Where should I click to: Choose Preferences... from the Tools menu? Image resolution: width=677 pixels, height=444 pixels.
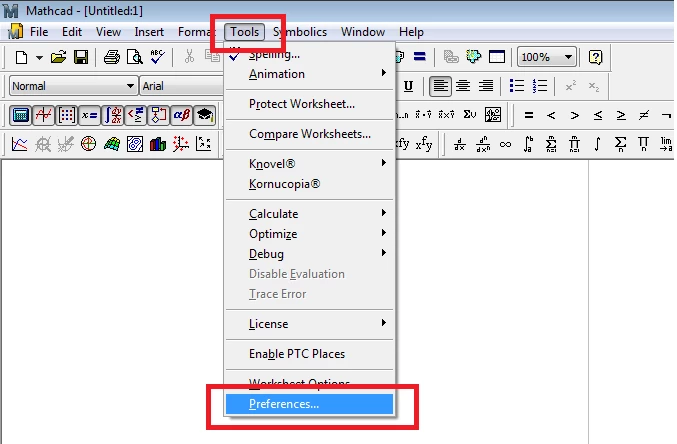click(x=310, y=404)
